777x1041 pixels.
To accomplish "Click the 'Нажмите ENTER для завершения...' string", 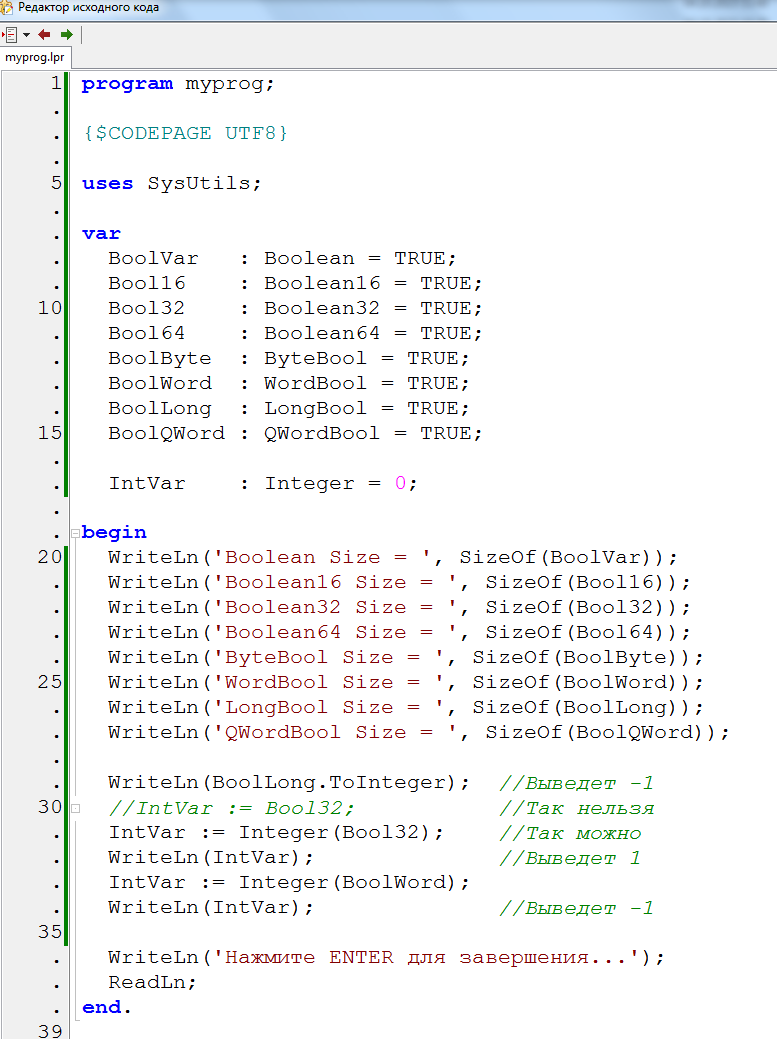I will click(x=426, y=957).
